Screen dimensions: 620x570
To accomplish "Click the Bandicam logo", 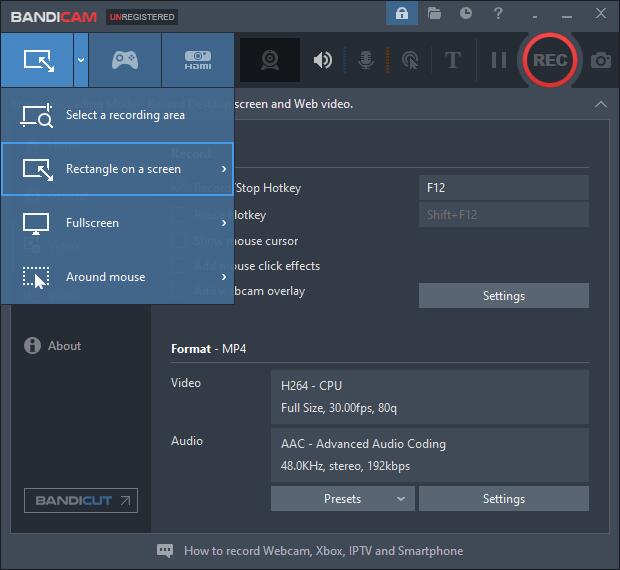I will pos(54,17).
